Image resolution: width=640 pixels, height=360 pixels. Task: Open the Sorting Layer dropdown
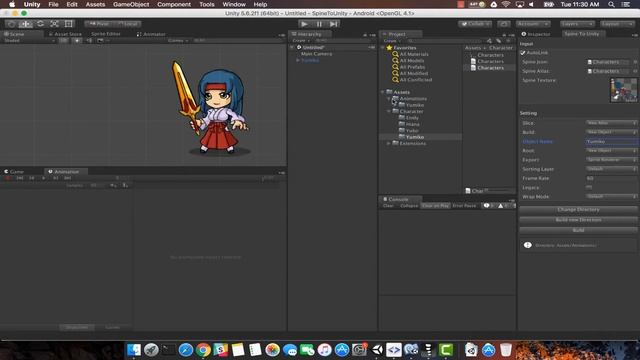tap(611, 169)
